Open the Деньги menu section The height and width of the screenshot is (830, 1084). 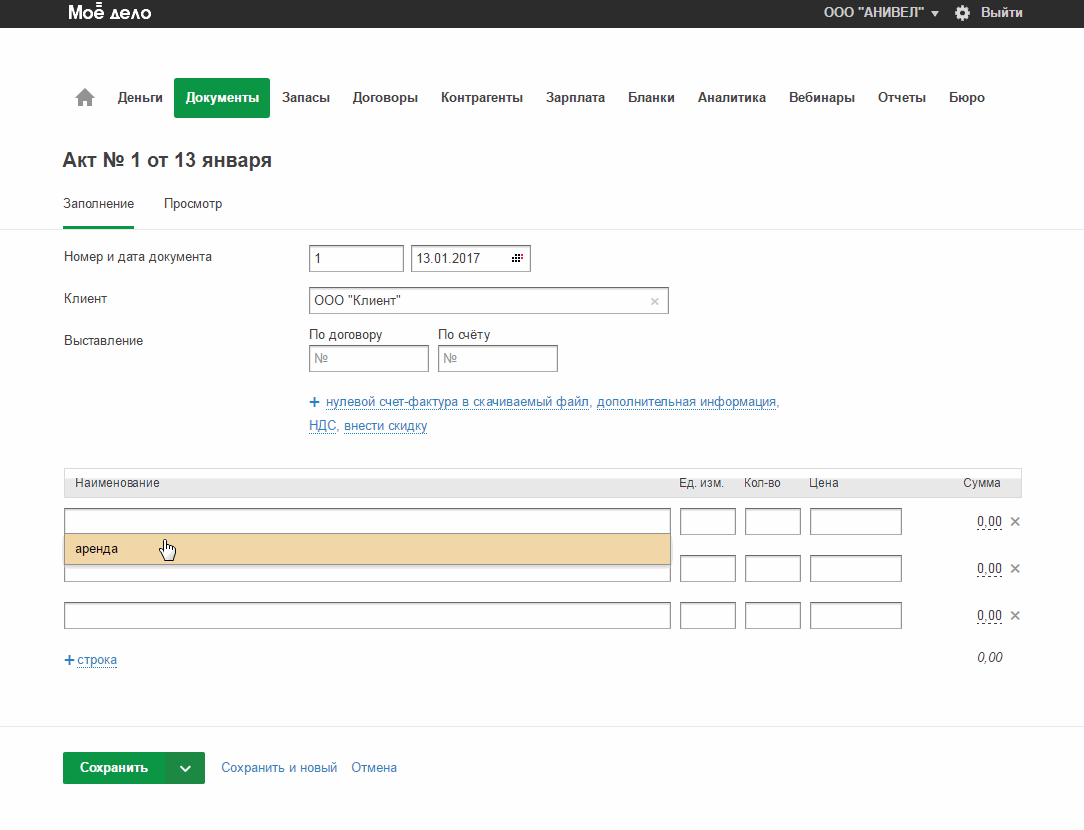tap(140, 98)
